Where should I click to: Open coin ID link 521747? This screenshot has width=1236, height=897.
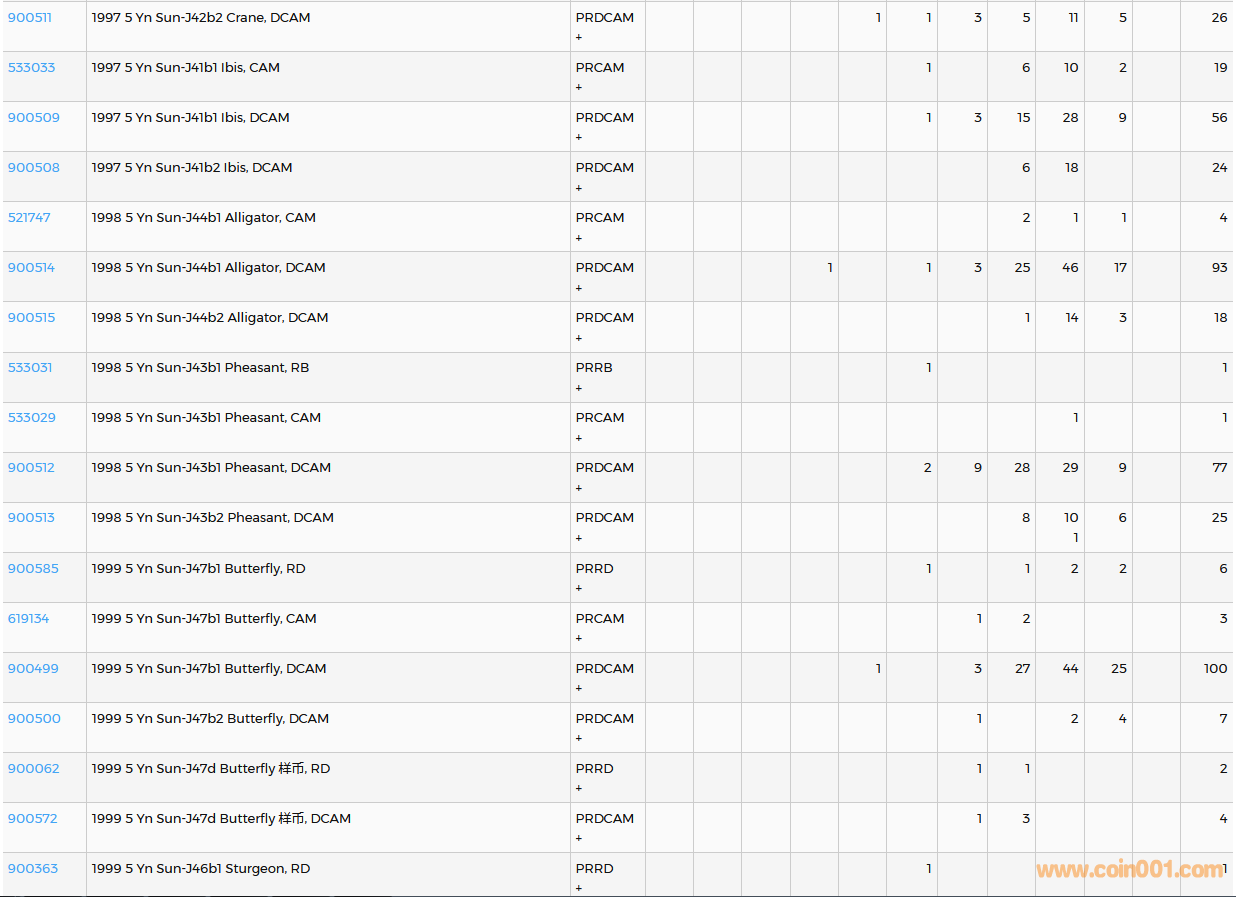click(x=29, y=218)
